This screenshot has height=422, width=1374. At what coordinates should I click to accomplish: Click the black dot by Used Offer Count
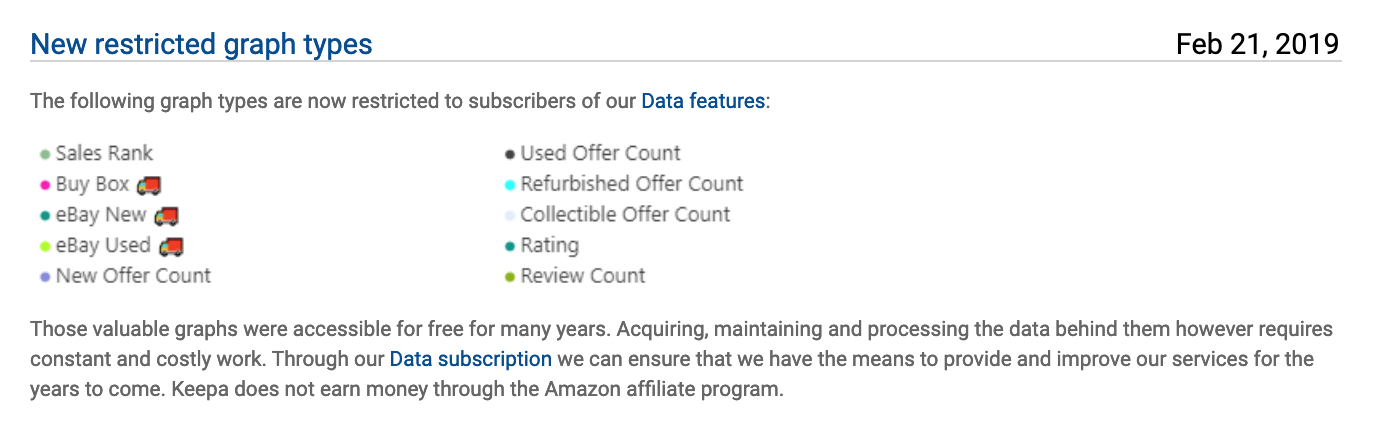510,154
